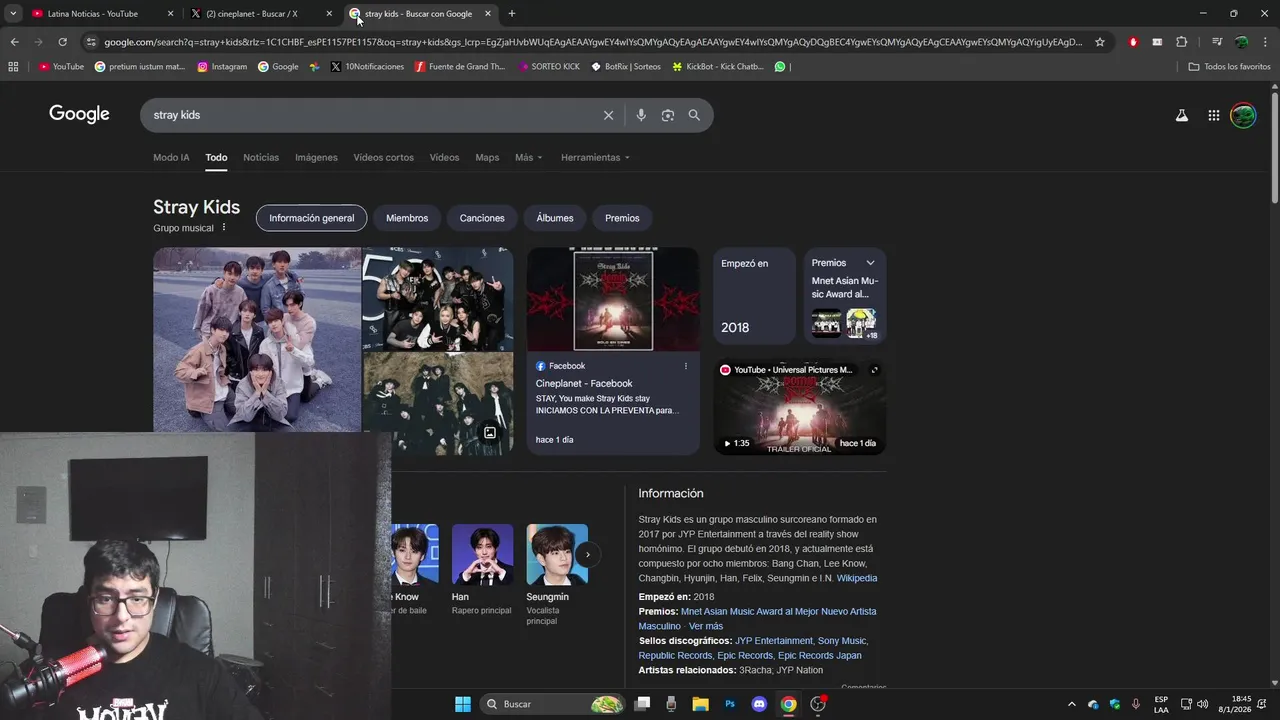Open Task View on the taskbar
This screenshot has width=1280, height=720.
pos(642,704)
